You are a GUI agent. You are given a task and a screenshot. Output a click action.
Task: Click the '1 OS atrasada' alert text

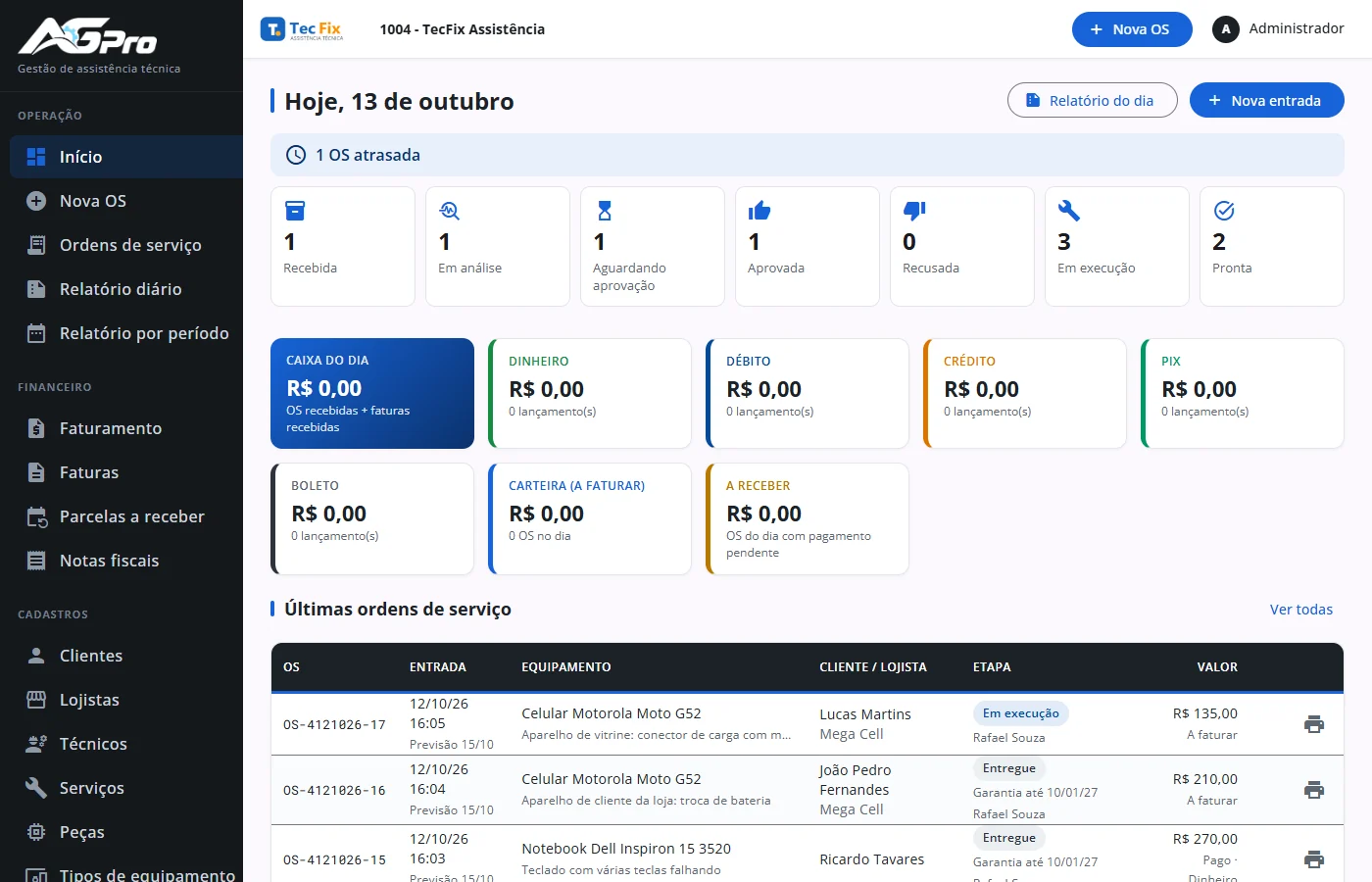(367, 155)
